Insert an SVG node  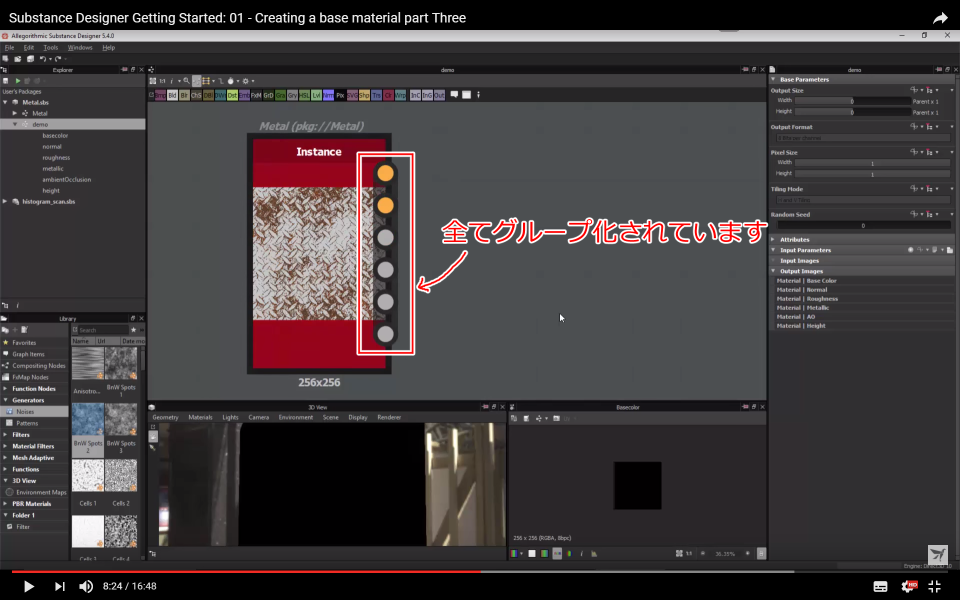pyautogui.click(x=352, y=96)
